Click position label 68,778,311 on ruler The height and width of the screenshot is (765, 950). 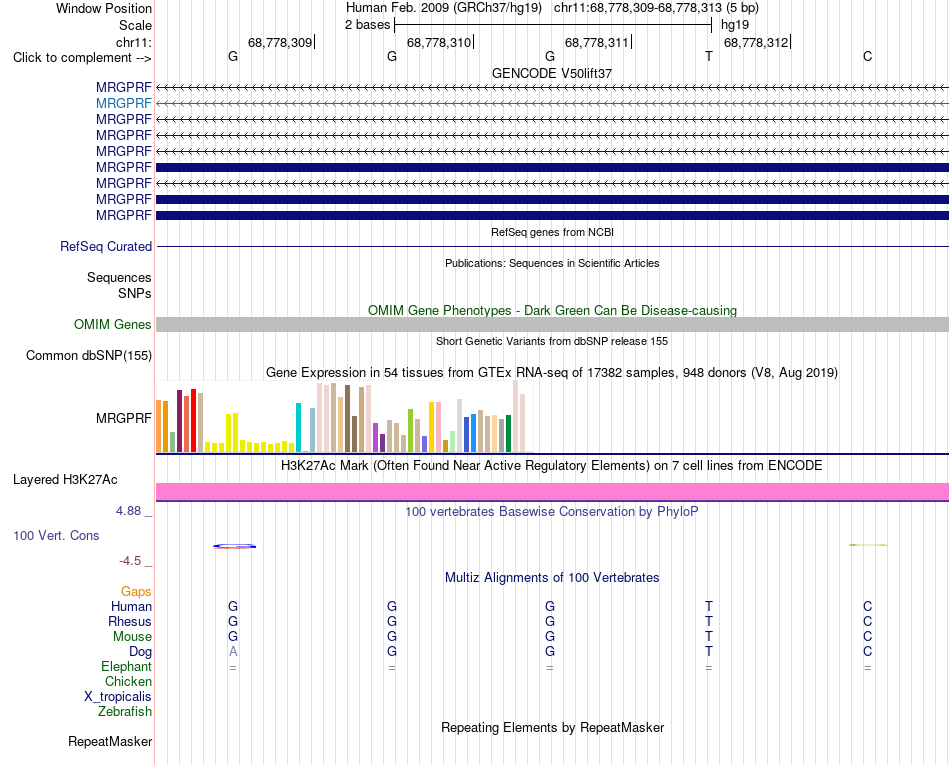[x=597, y=42]
